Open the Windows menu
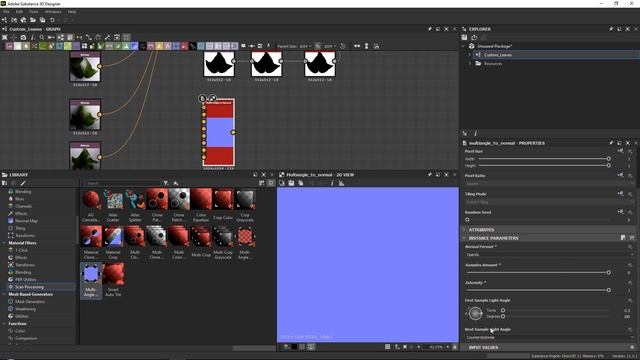The width and height of the screenshot is (640, 360). (x=53, y=12)
